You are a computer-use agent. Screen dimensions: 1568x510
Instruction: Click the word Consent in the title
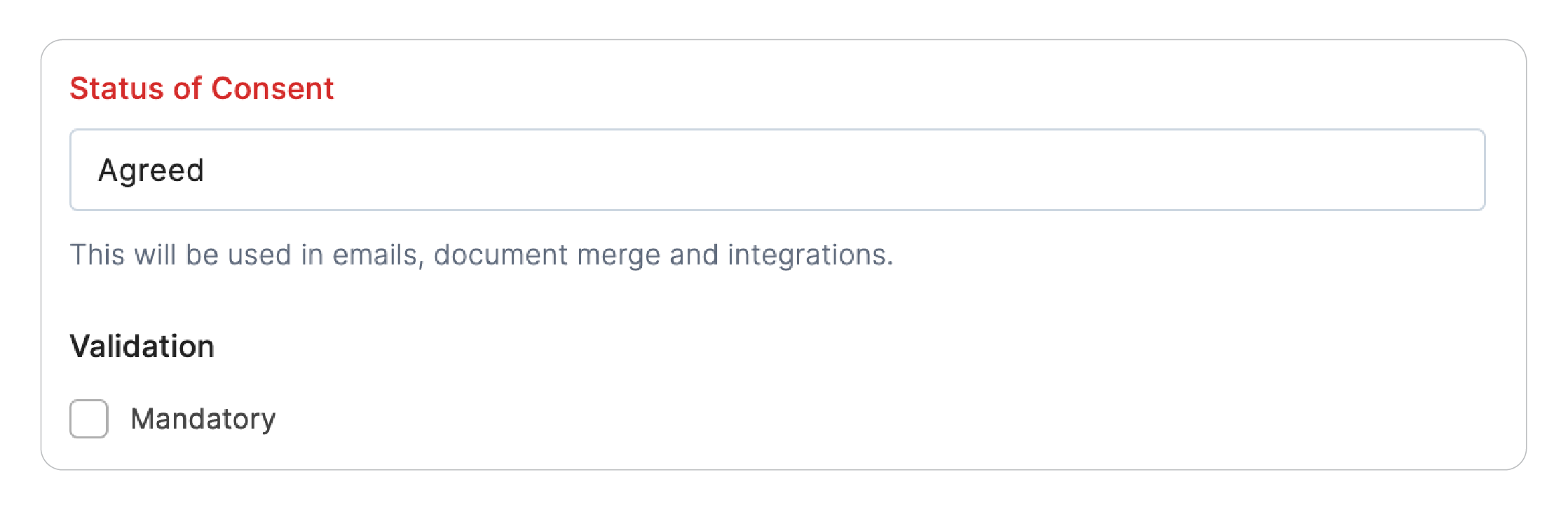(x=272, y=88)
